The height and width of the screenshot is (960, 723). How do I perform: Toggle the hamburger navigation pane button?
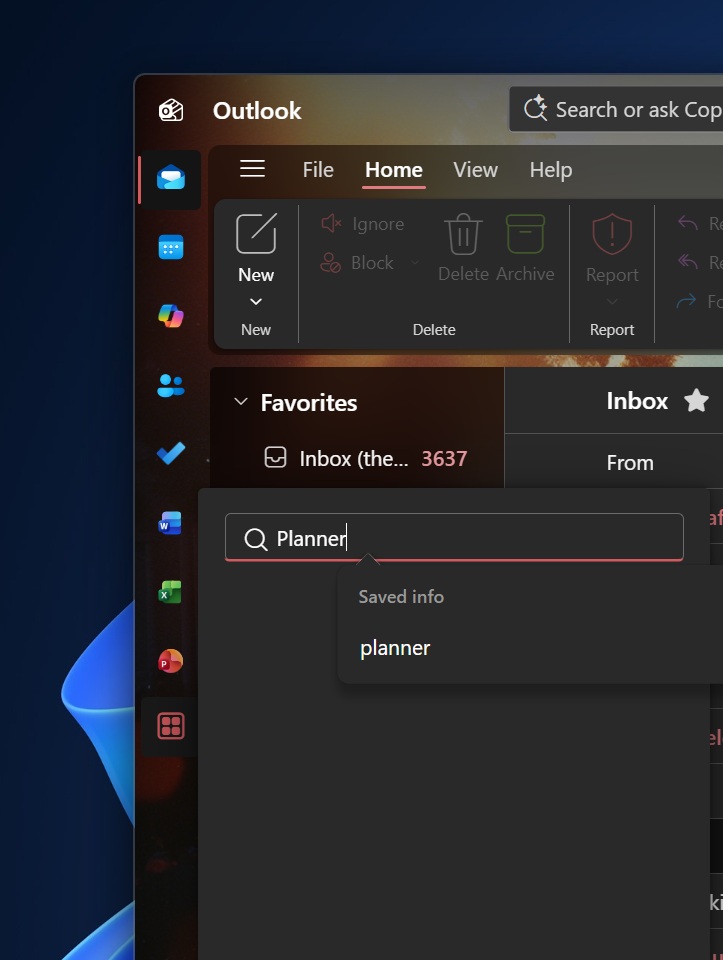252,168
